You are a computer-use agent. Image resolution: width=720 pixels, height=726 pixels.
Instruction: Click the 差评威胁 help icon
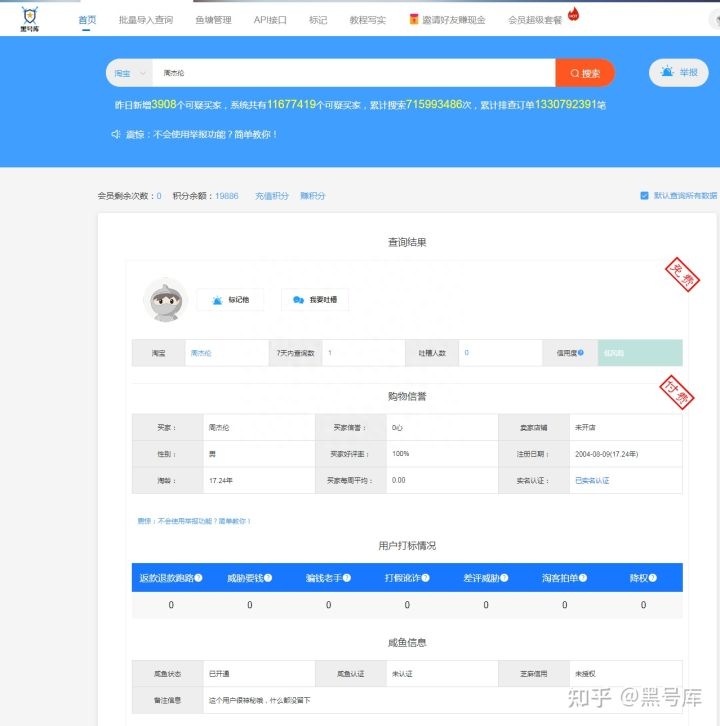(504, 578)
